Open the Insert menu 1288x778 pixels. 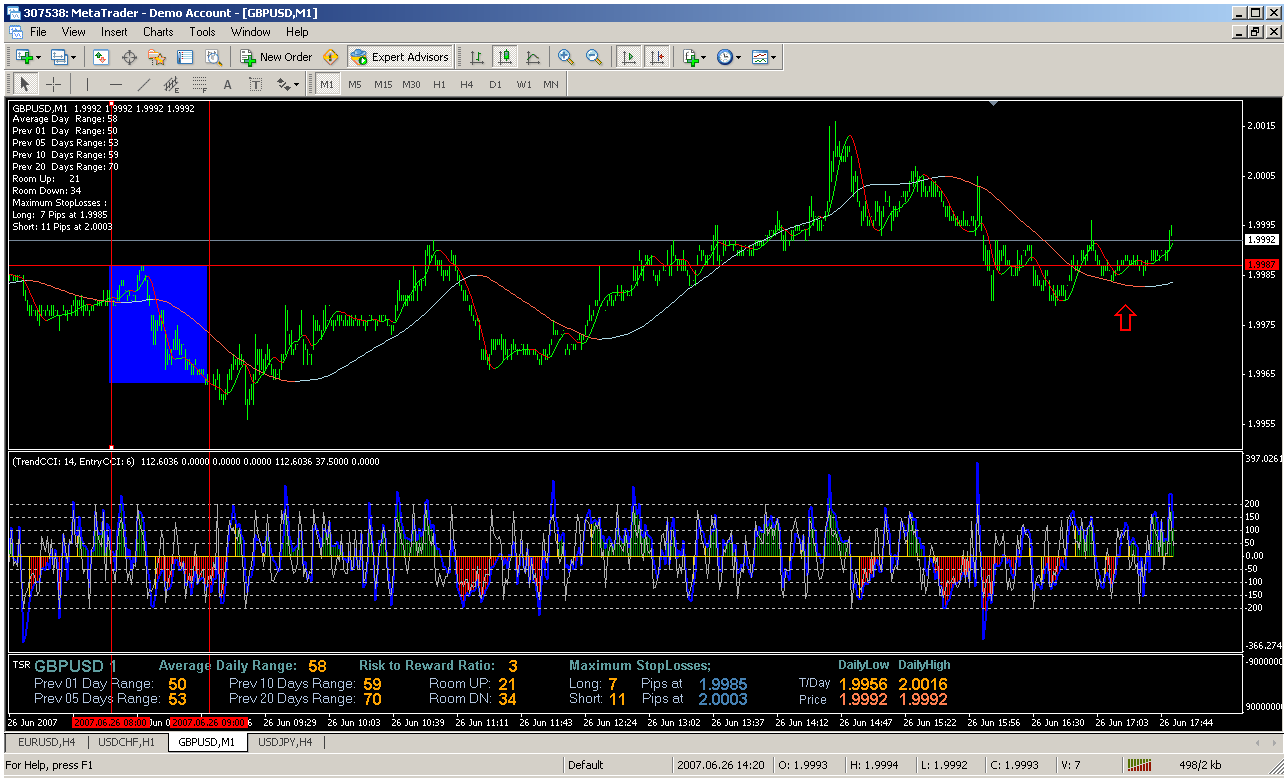click(114, 32)
